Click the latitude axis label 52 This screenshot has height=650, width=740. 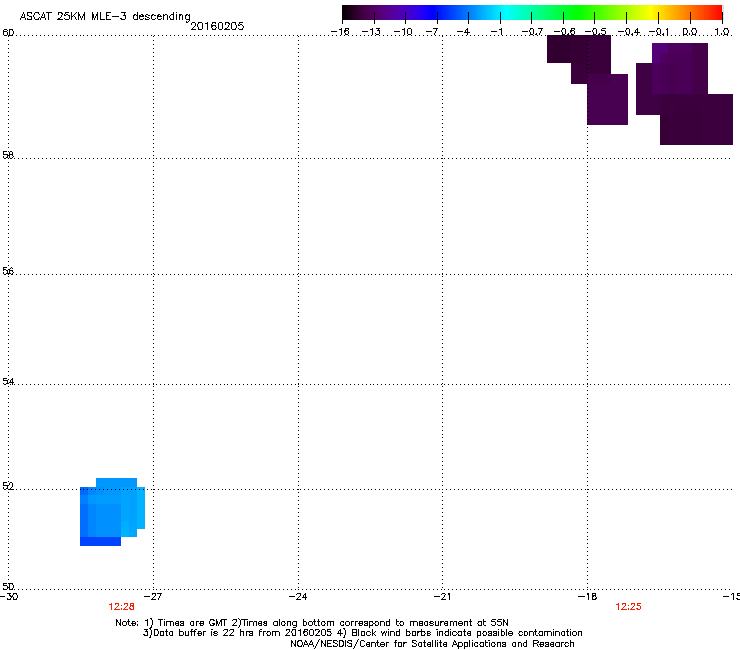(x=8, y=486)
